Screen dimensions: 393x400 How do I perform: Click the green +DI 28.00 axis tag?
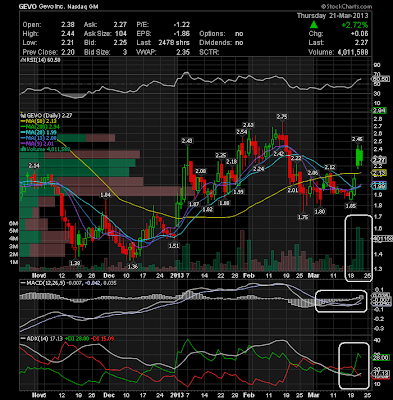click(380, 358)
